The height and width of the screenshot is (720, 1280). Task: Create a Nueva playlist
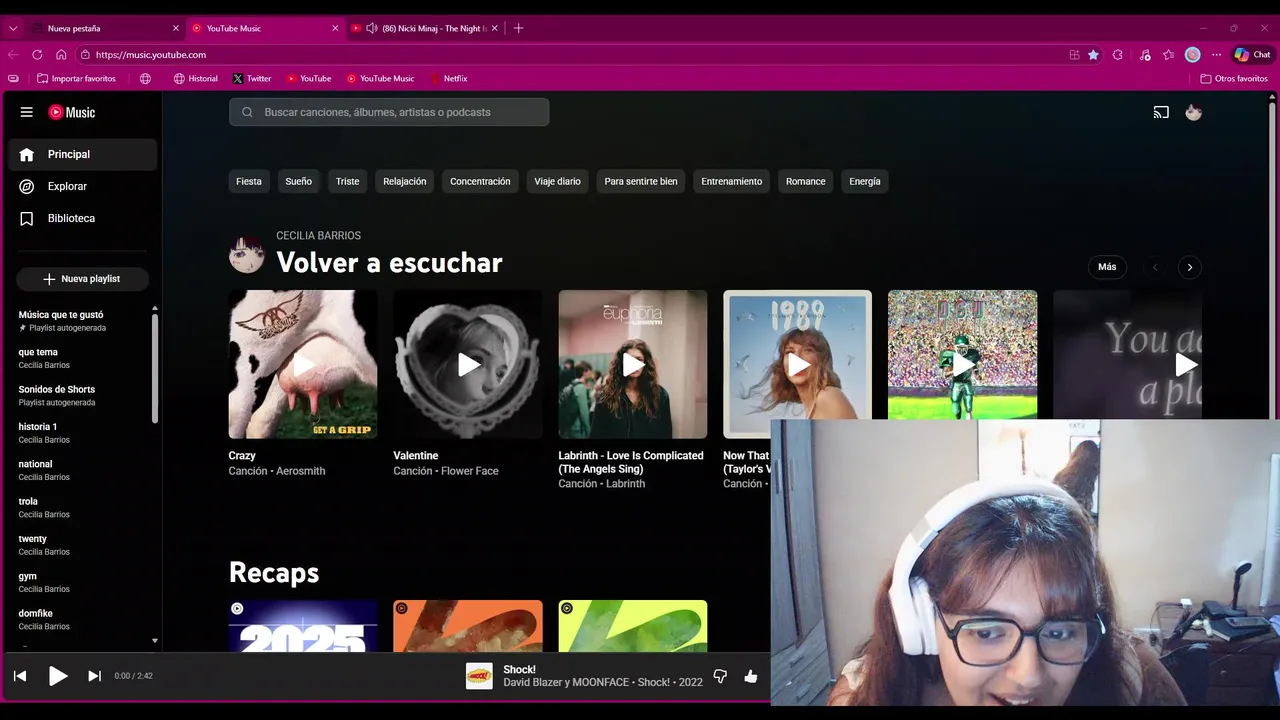(x=82, y=279)
